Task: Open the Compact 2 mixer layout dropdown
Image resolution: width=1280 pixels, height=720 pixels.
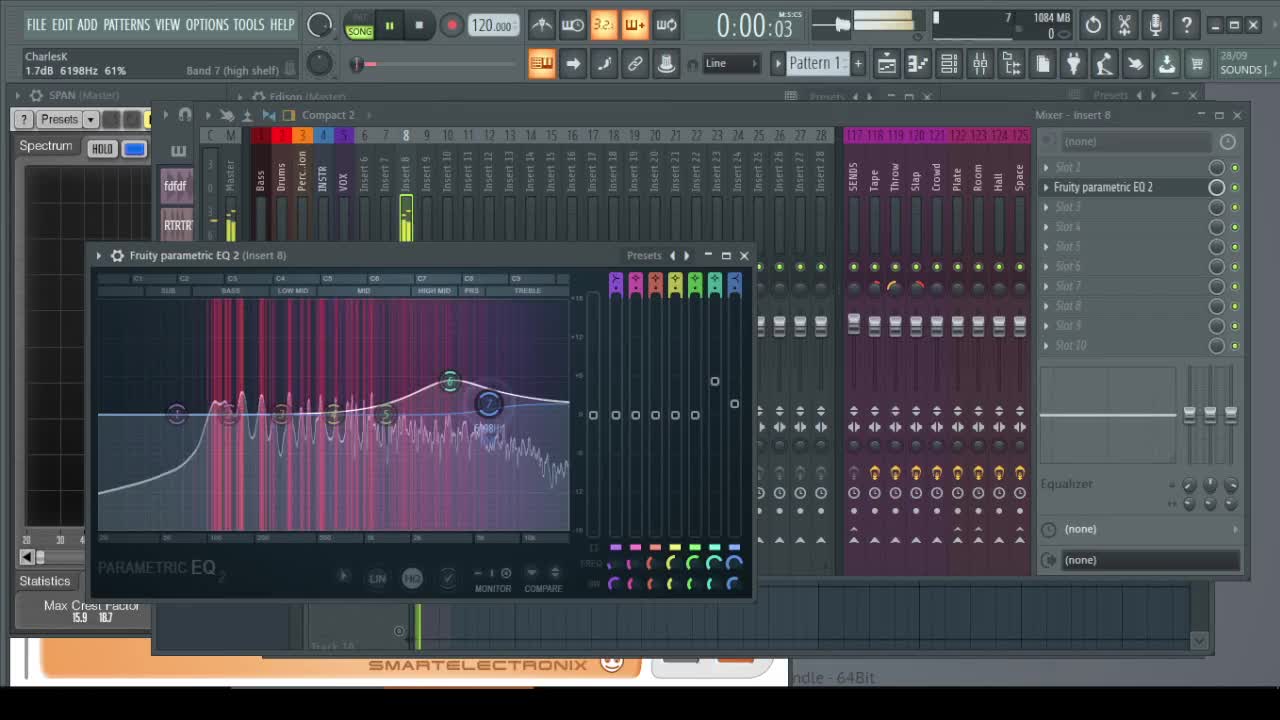Action: click(329, 115)
